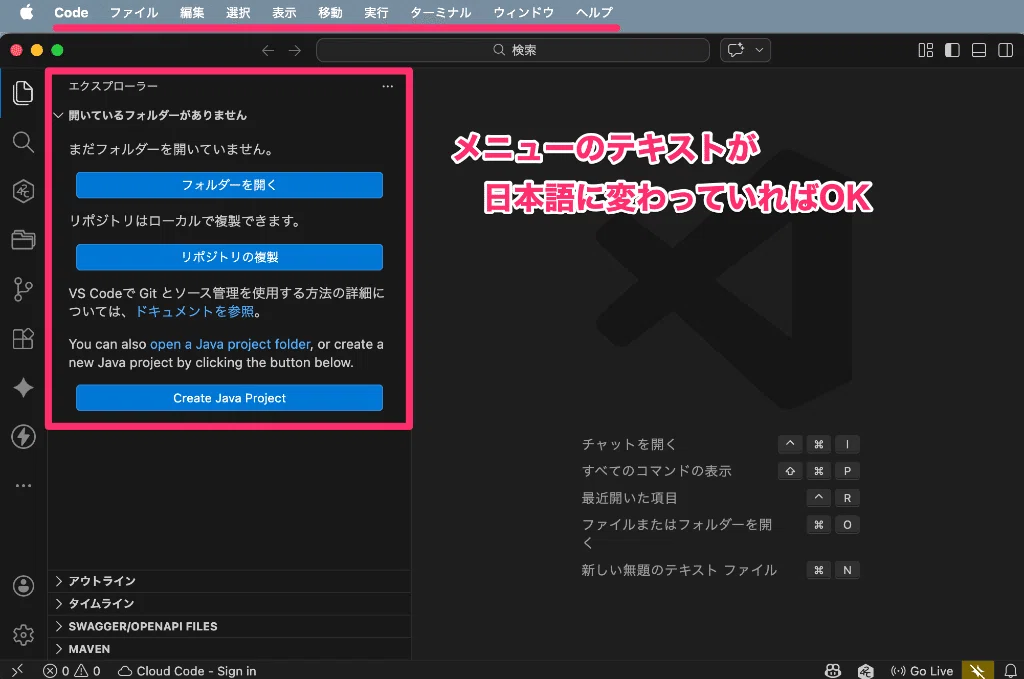Open the notifications bell icon
The height and width of the screenshot is (679, 1024).
(x=1010, y=671)
